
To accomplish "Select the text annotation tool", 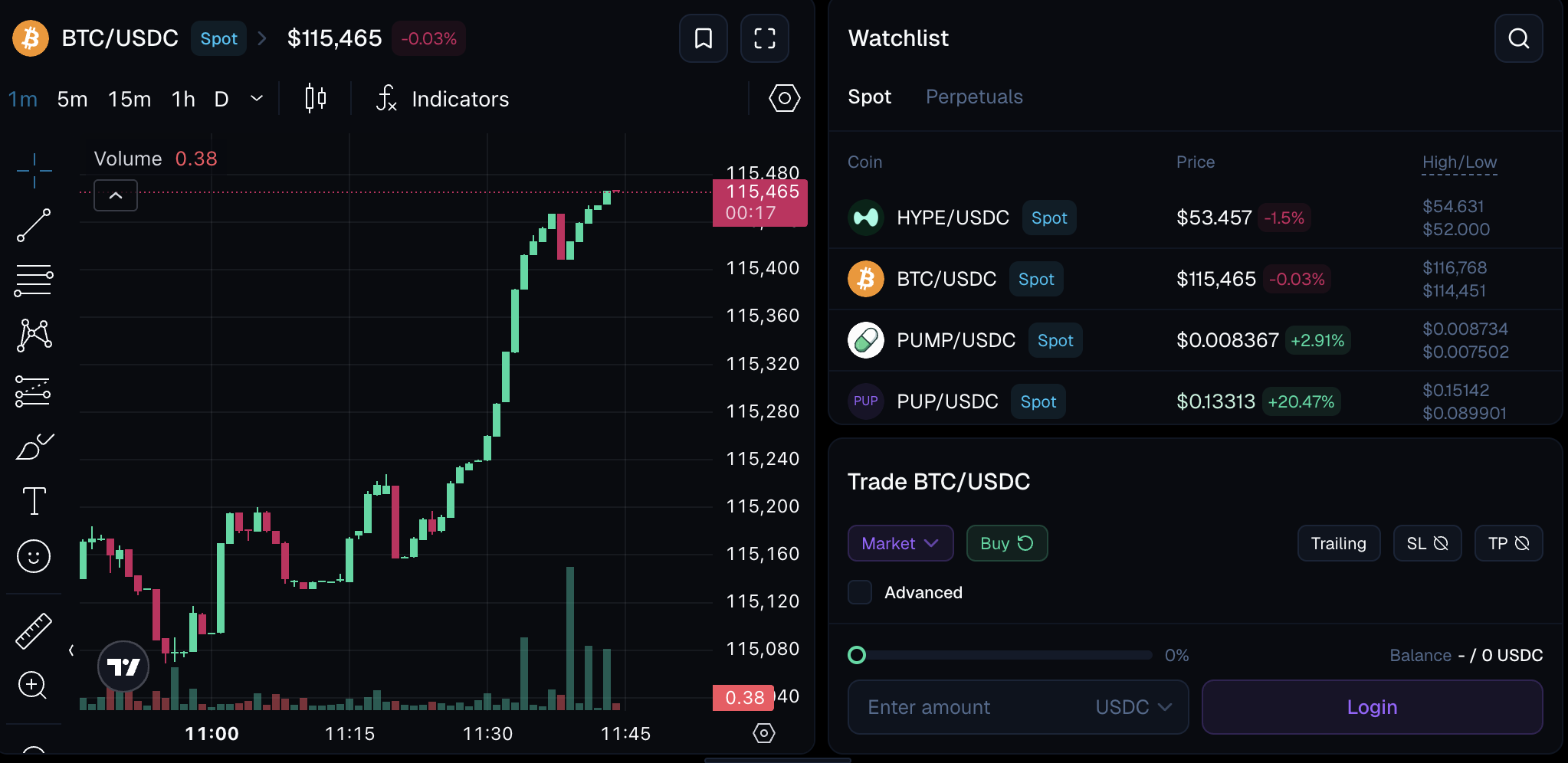I will (34, 501).
